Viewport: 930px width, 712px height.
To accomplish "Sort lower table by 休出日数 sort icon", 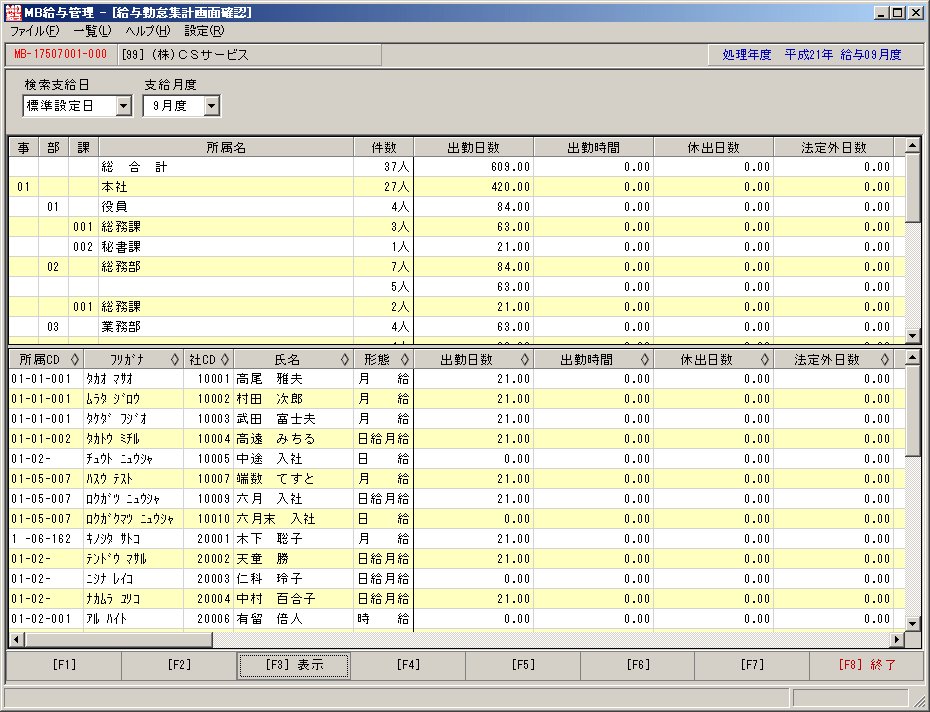I will [x=765, y=360].
